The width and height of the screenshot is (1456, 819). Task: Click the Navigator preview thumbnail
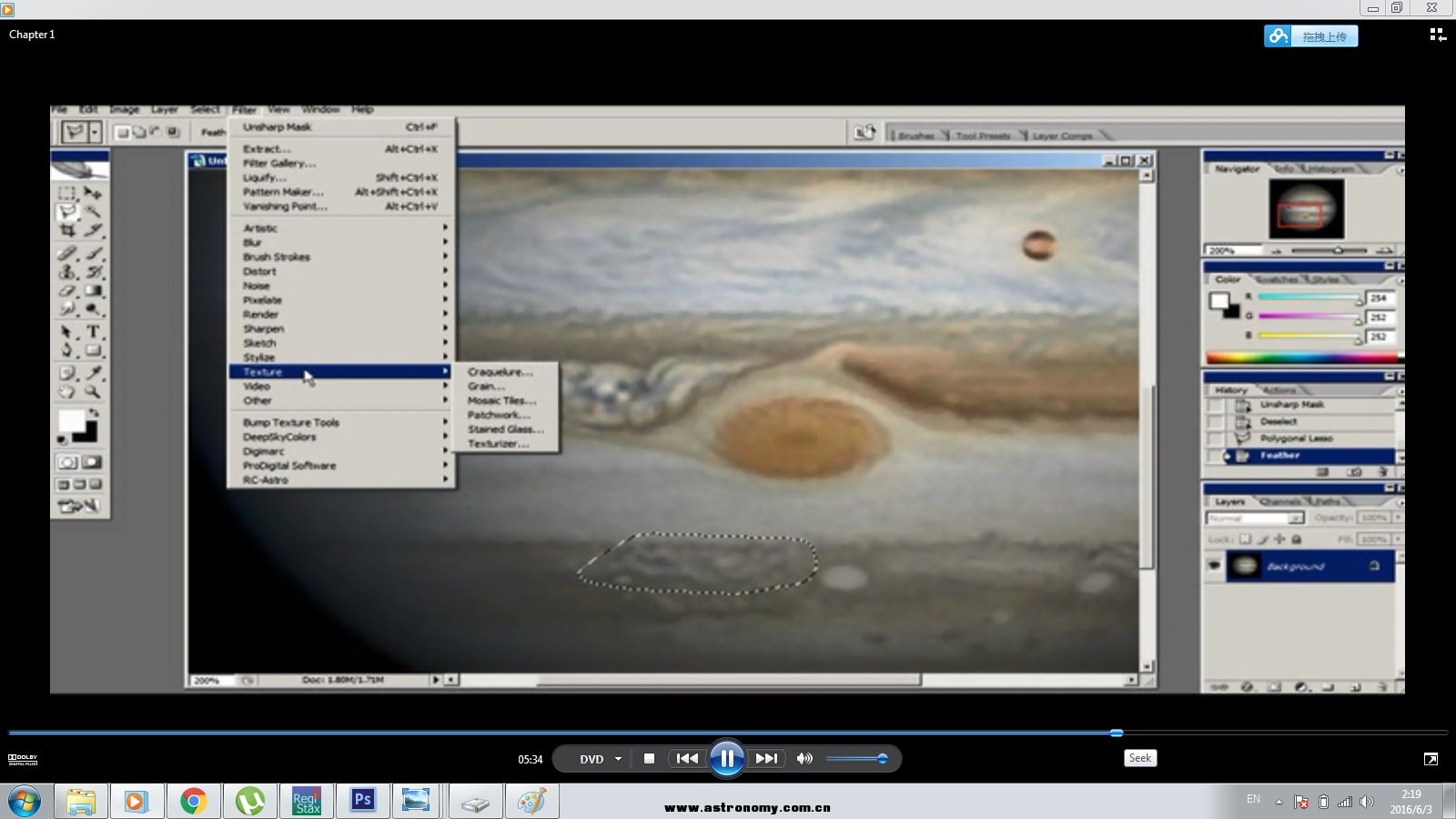(1306, 209)
